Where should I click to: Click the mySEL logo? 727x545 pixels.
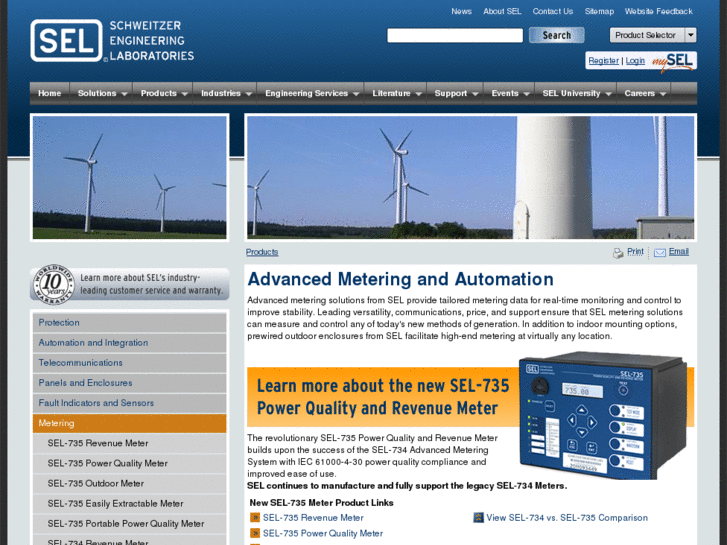(x=673, y=61)
